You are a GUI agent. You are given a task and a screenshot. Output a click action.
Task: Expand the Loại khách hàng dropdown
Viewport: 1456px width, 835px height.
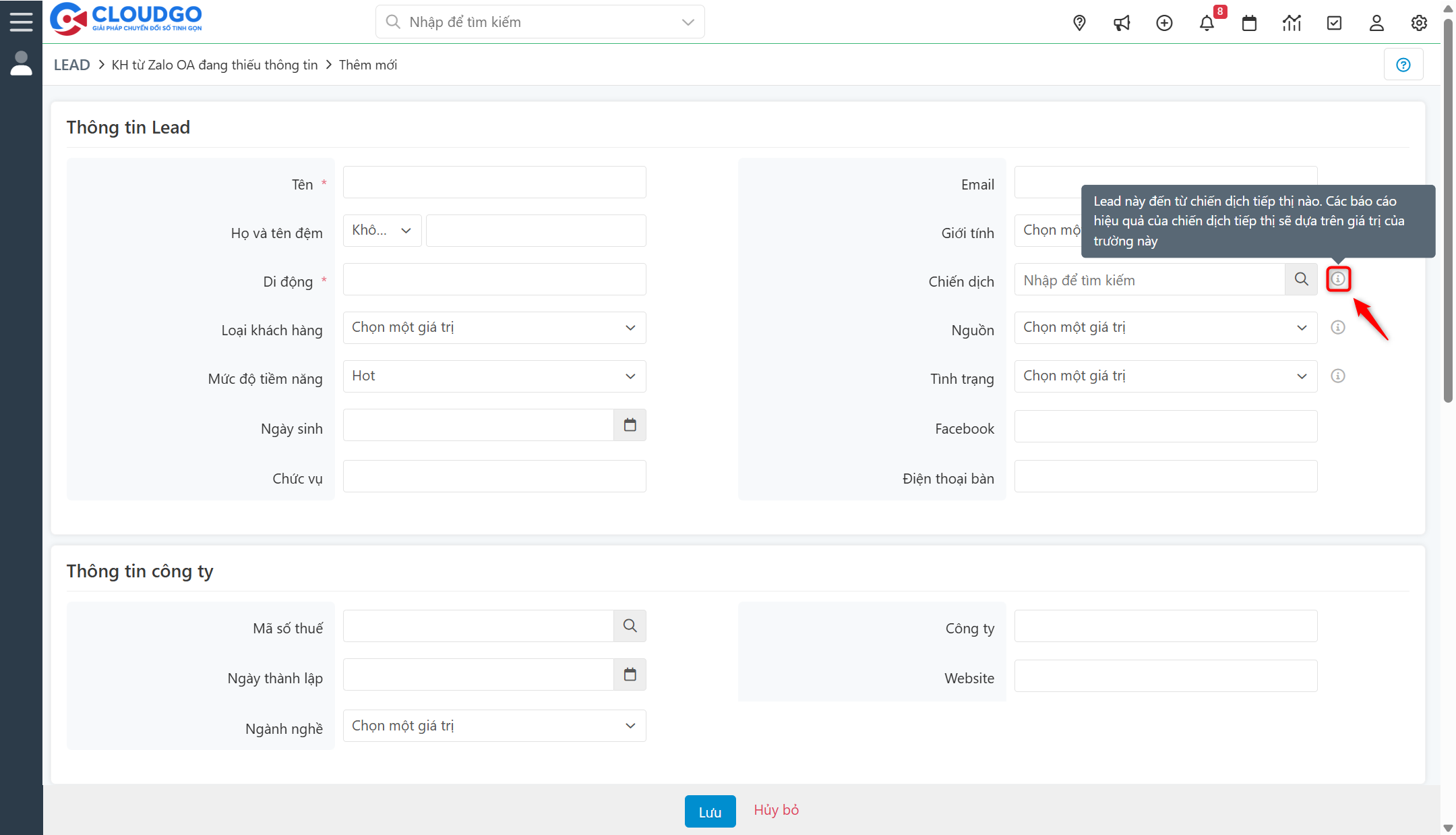[x=494, y=328]
